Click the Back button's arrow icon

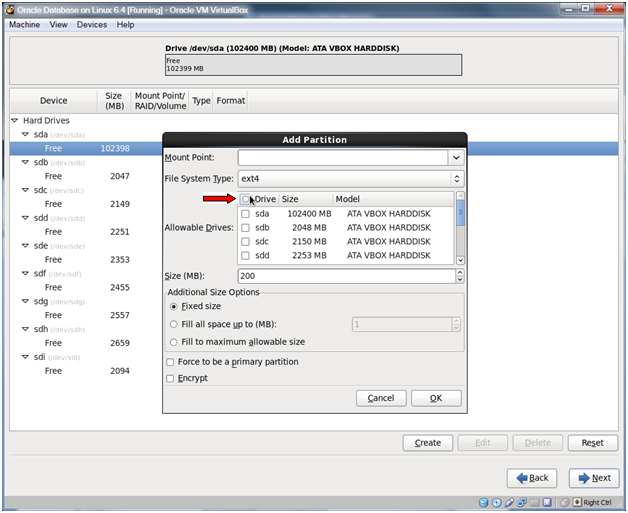pos(521,478)
